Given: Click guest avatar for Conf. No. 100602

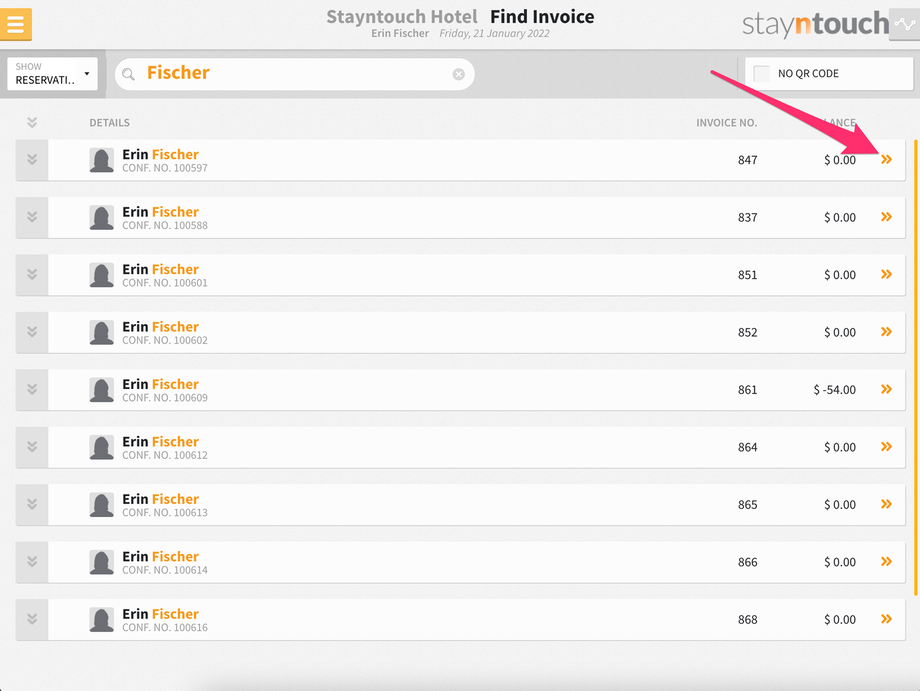Looking at the screenshot, I should pos(102,333).
